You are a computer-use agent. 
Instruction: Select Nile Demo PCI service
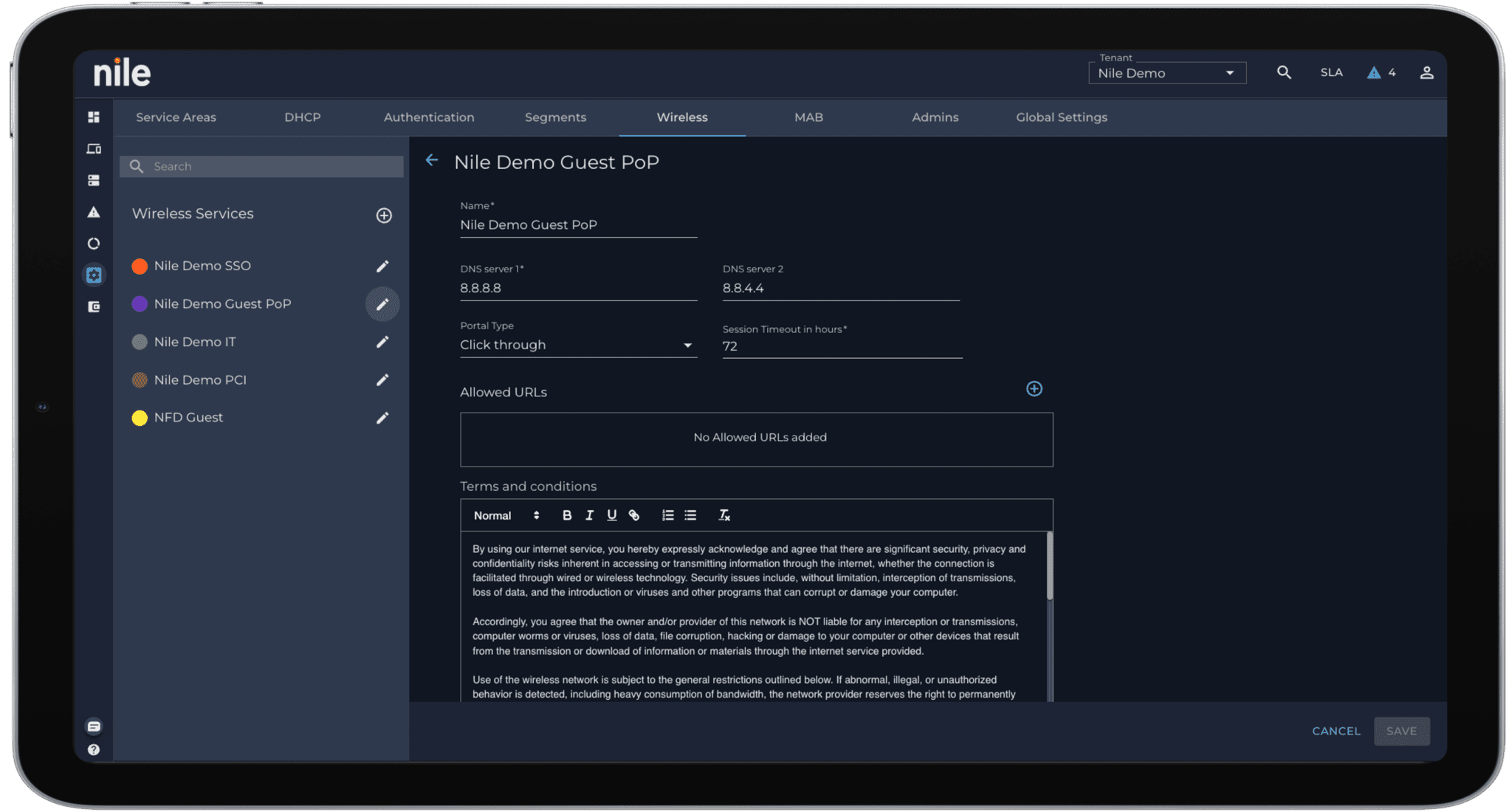[200, 380]
